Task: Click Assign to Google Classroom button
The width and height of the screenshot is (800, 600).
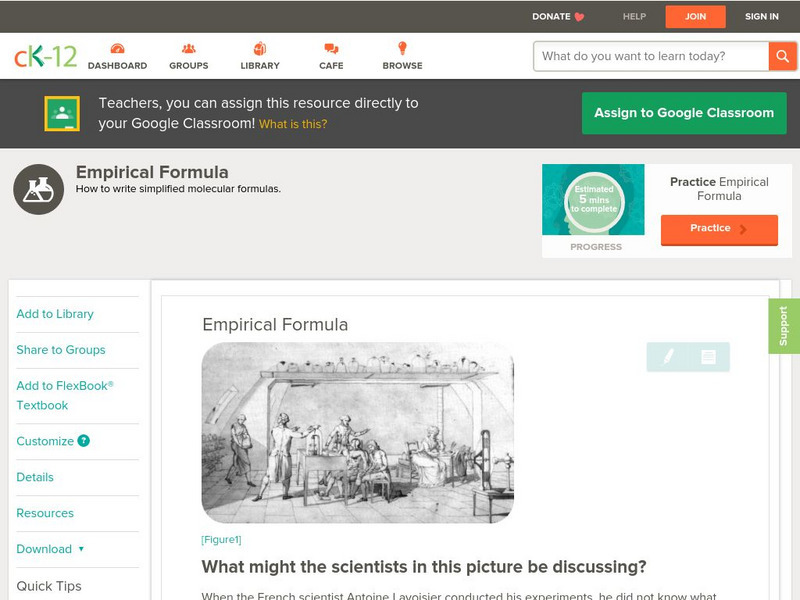Action: (x=684, y=113)
